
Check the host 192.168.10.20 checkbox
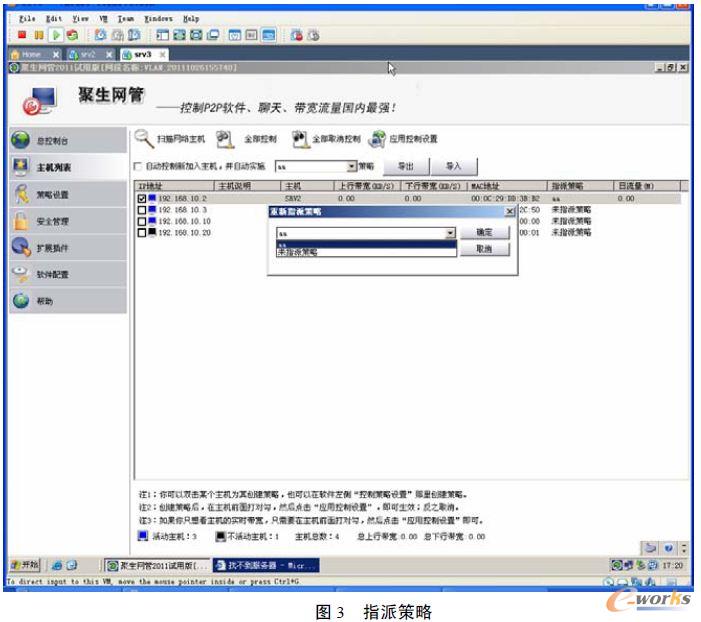(x=141, y=232)
